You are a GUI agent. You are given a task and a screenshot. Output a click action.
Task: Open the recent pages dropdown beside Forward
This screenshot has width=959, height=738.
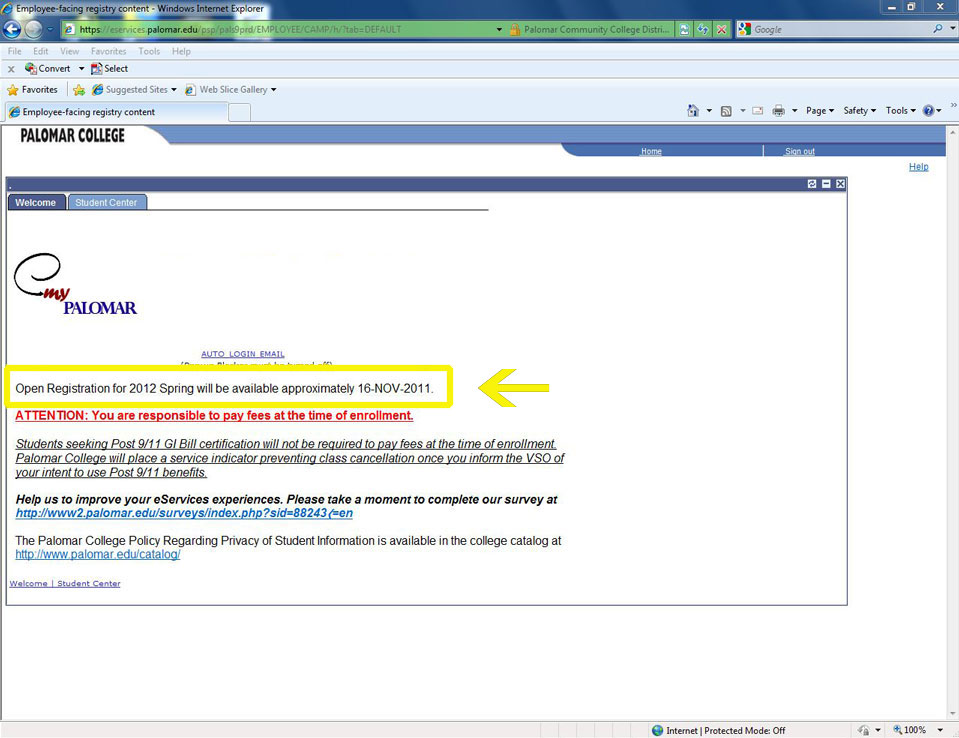click(x=50, y=29)
